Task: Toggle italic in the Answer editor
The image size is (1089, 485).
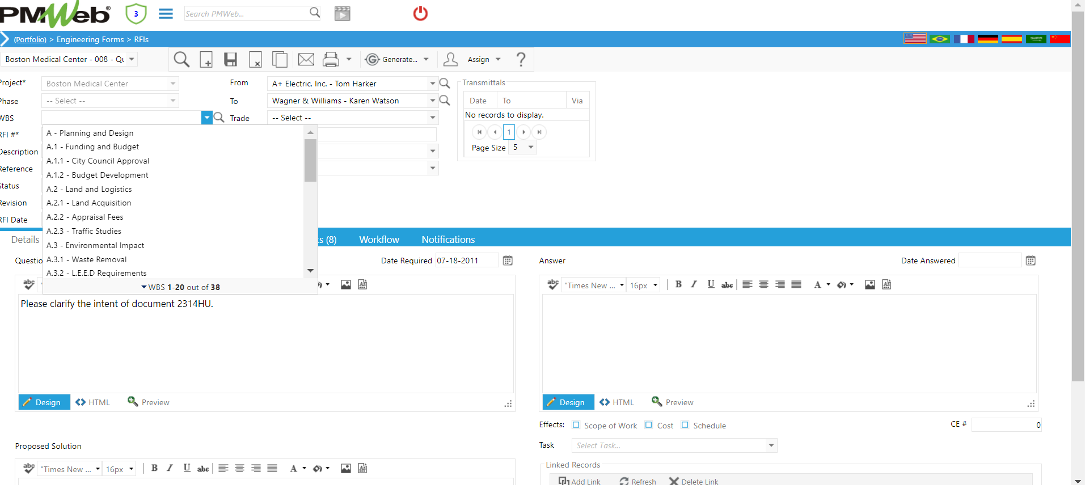Action: [x=694, y=284]
